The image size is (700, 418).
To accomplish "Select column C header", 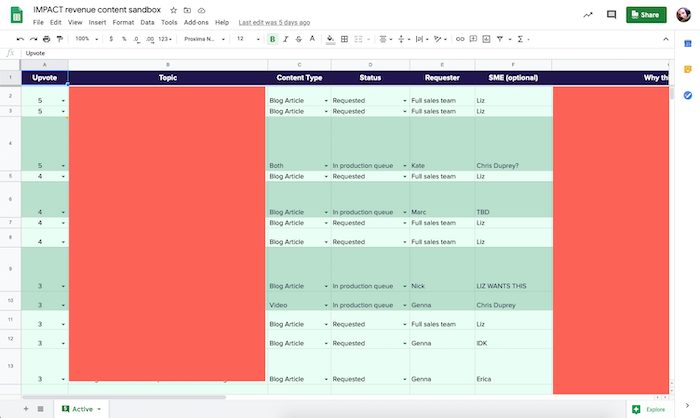I will click(x=299, y=65).
